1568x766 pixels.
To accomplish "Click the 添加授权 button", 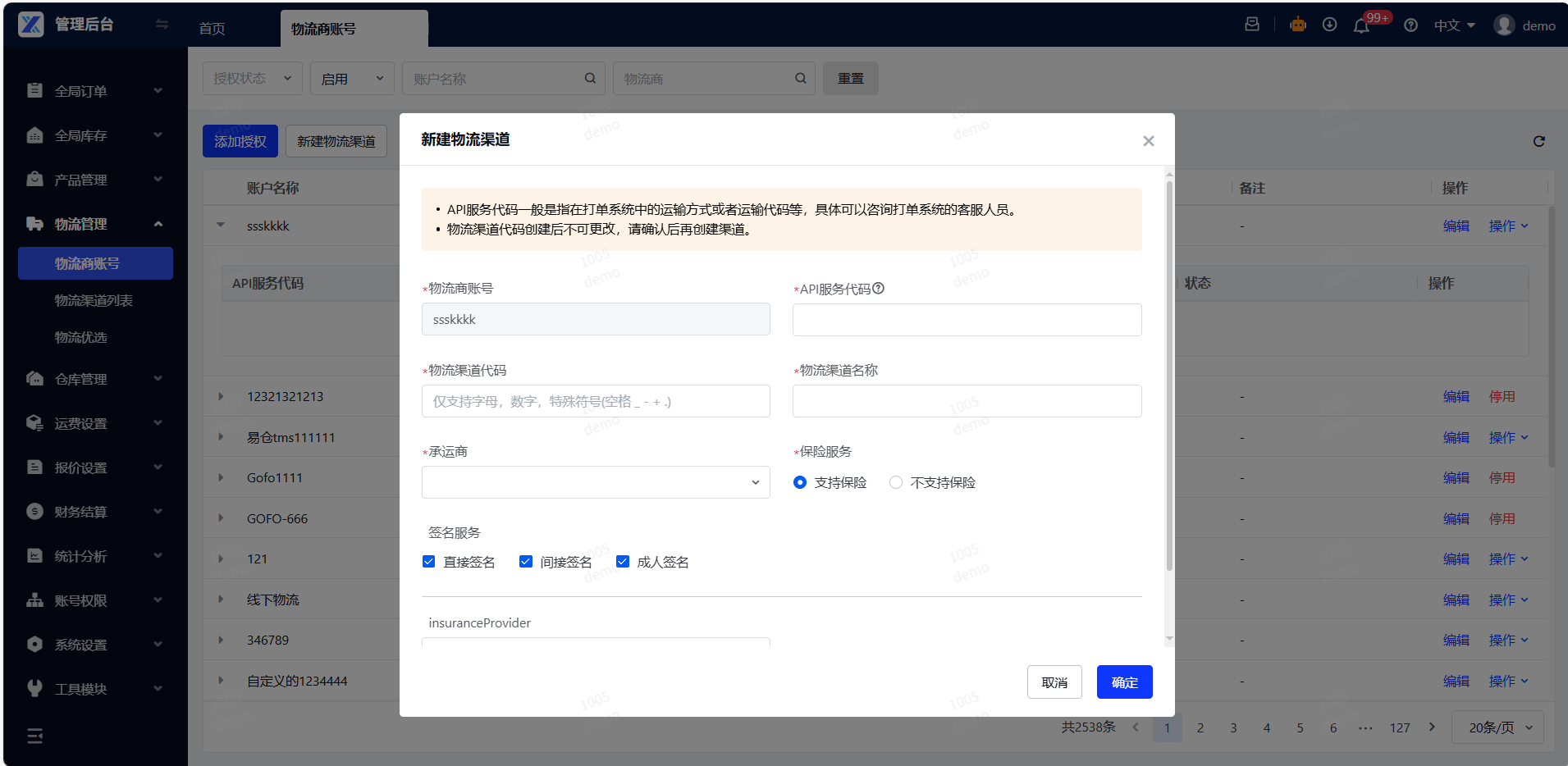I will point(240,141).
